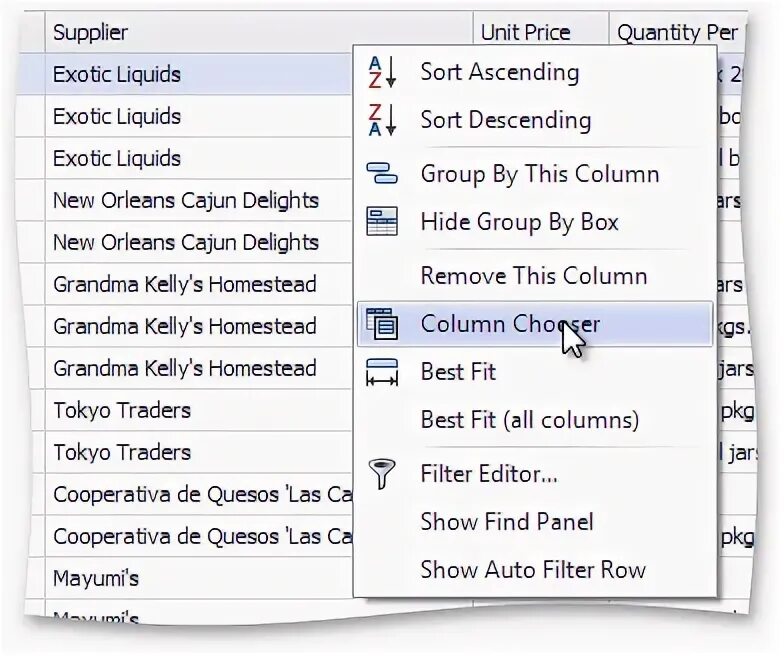Click the Quantity Per column header
784x656 pixels.
click(676, 32)
